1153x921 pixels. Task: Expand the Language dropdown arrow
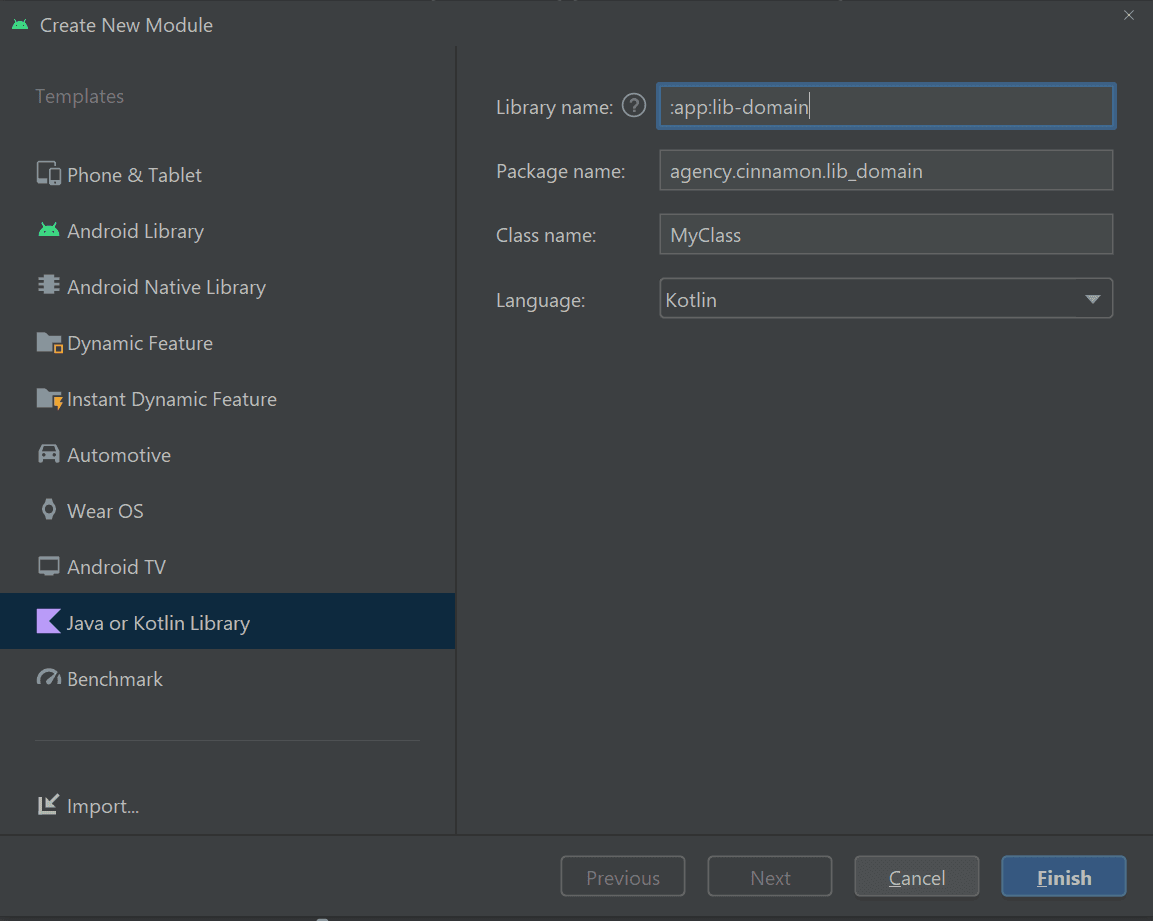[x=1092, y=299]
